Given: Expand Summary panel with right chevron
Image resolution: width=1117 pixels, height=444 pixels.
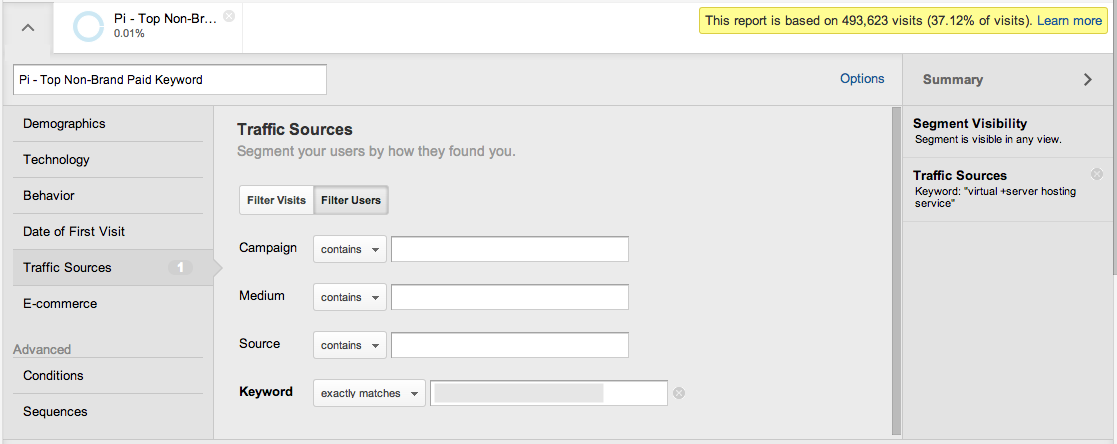Looking at the screenshot, I should coord(1088,80).
